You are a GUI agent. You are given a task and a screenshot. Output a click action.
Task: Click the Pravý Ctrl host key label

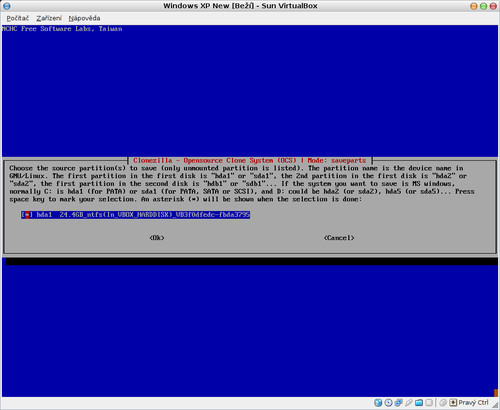click(x=473, y=403)
